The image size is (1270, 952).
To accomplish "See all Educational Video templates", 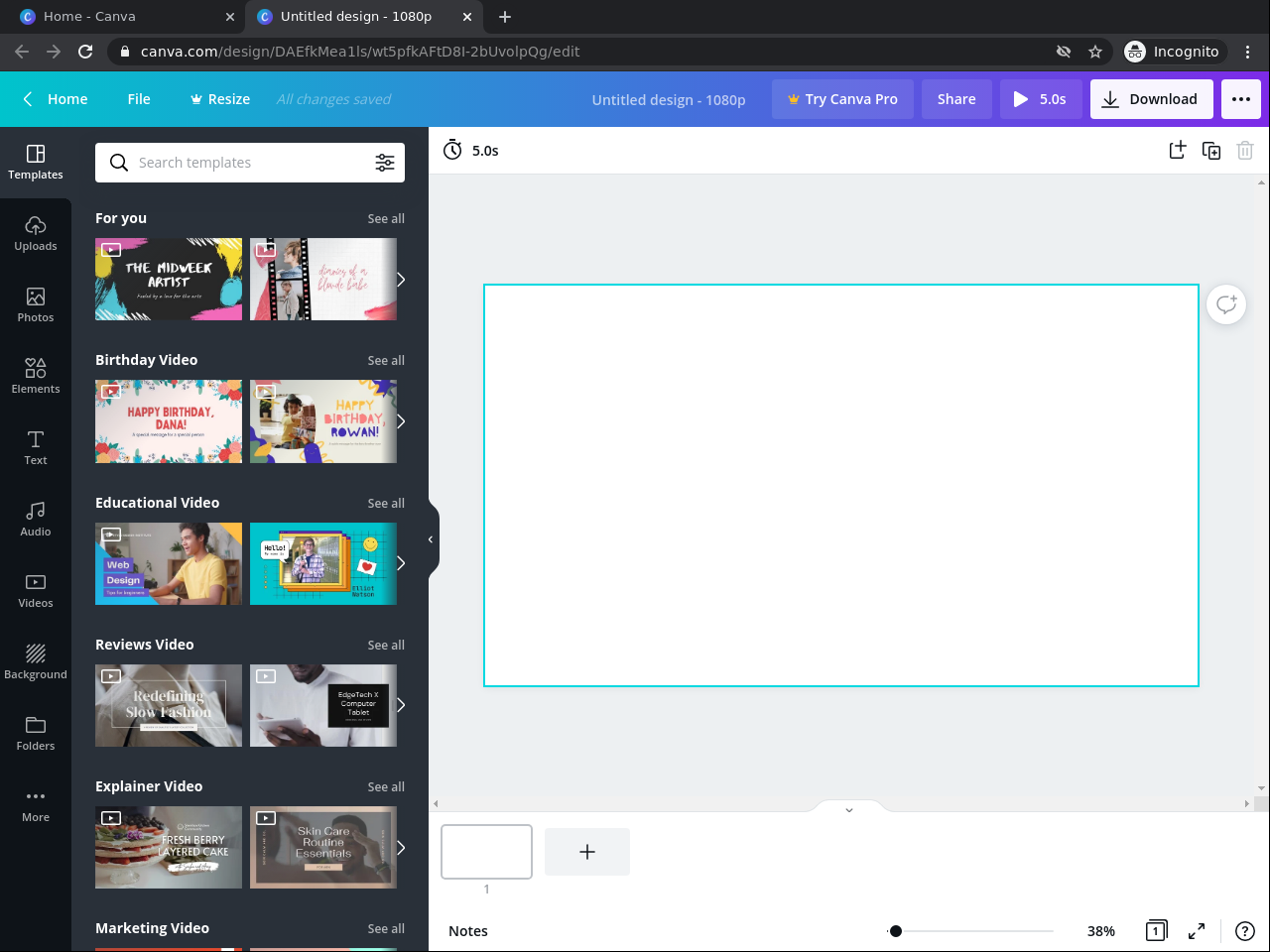I will [386, 504].
